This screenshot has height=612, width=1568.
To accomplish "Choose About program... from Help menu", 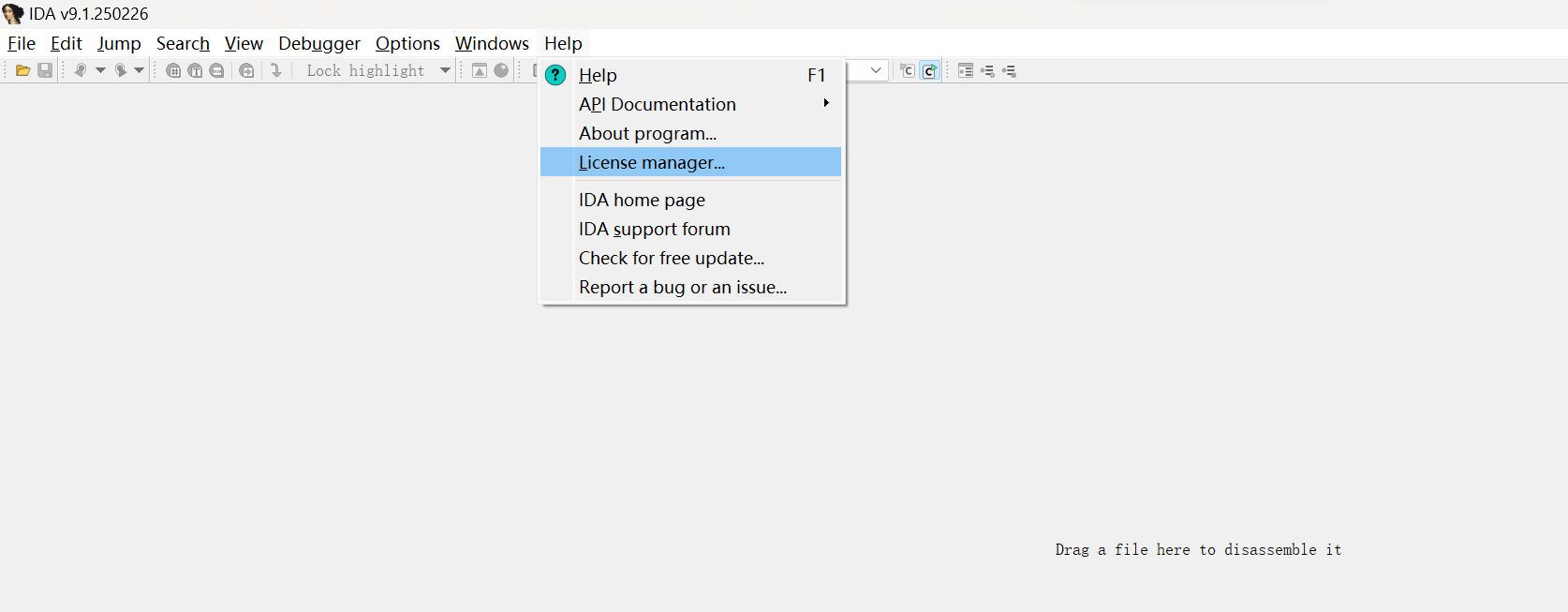I will 691,133.
